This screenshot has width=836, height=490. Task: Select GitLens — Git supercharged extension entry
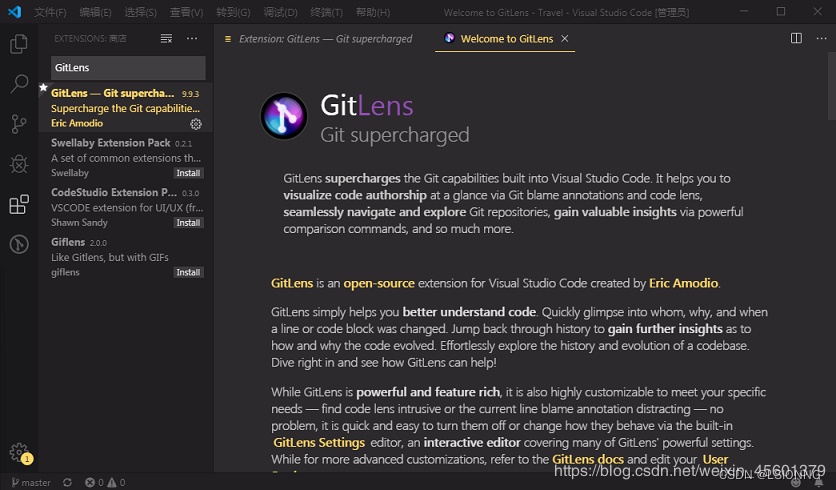point(126,108)
